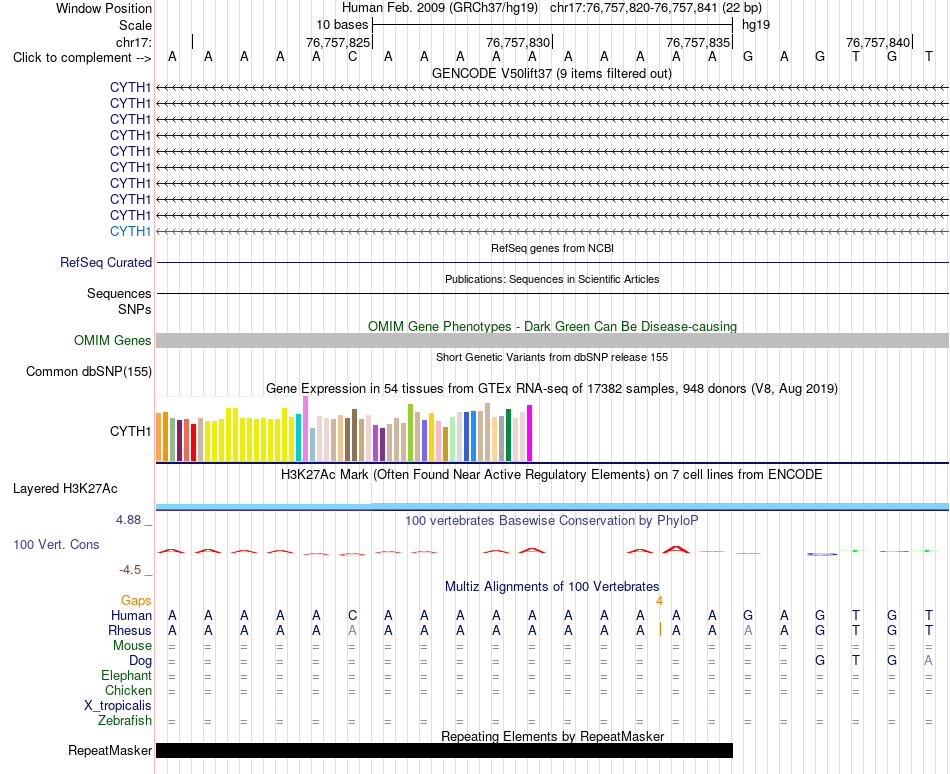The width and height of the screenshot is (950, 774).
Task: Click the Layered H3K27Ac track label
Action: [65, 489]
